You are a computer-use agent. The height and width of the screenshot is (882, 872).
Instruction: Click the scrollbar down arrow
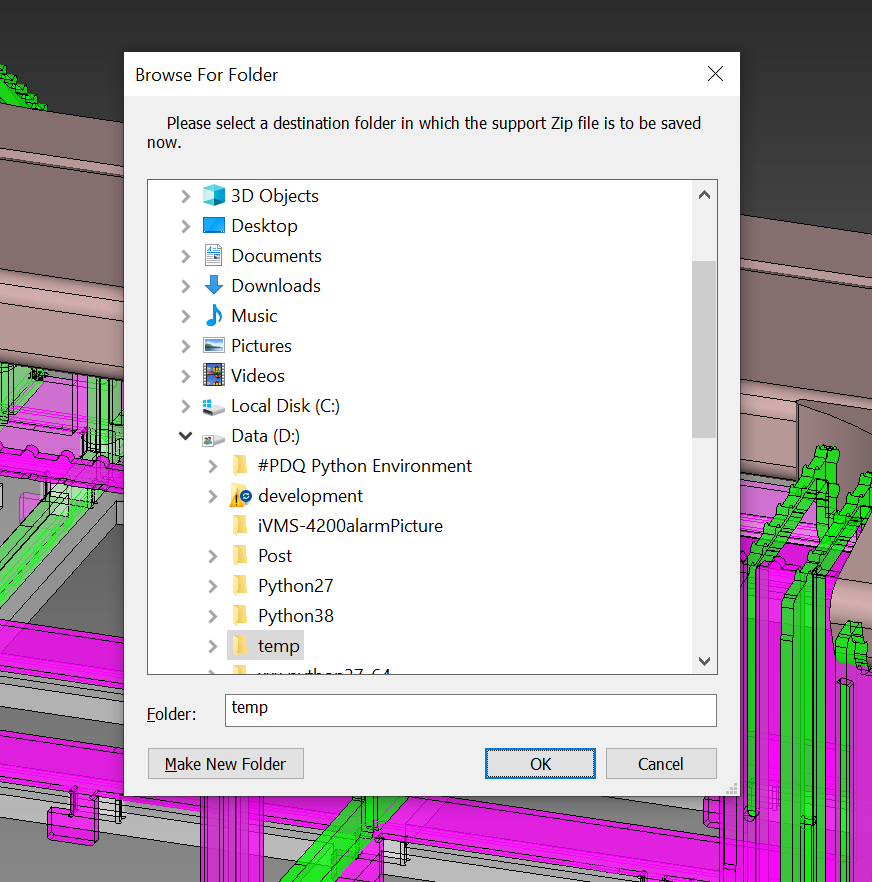(x=704, y=661)
